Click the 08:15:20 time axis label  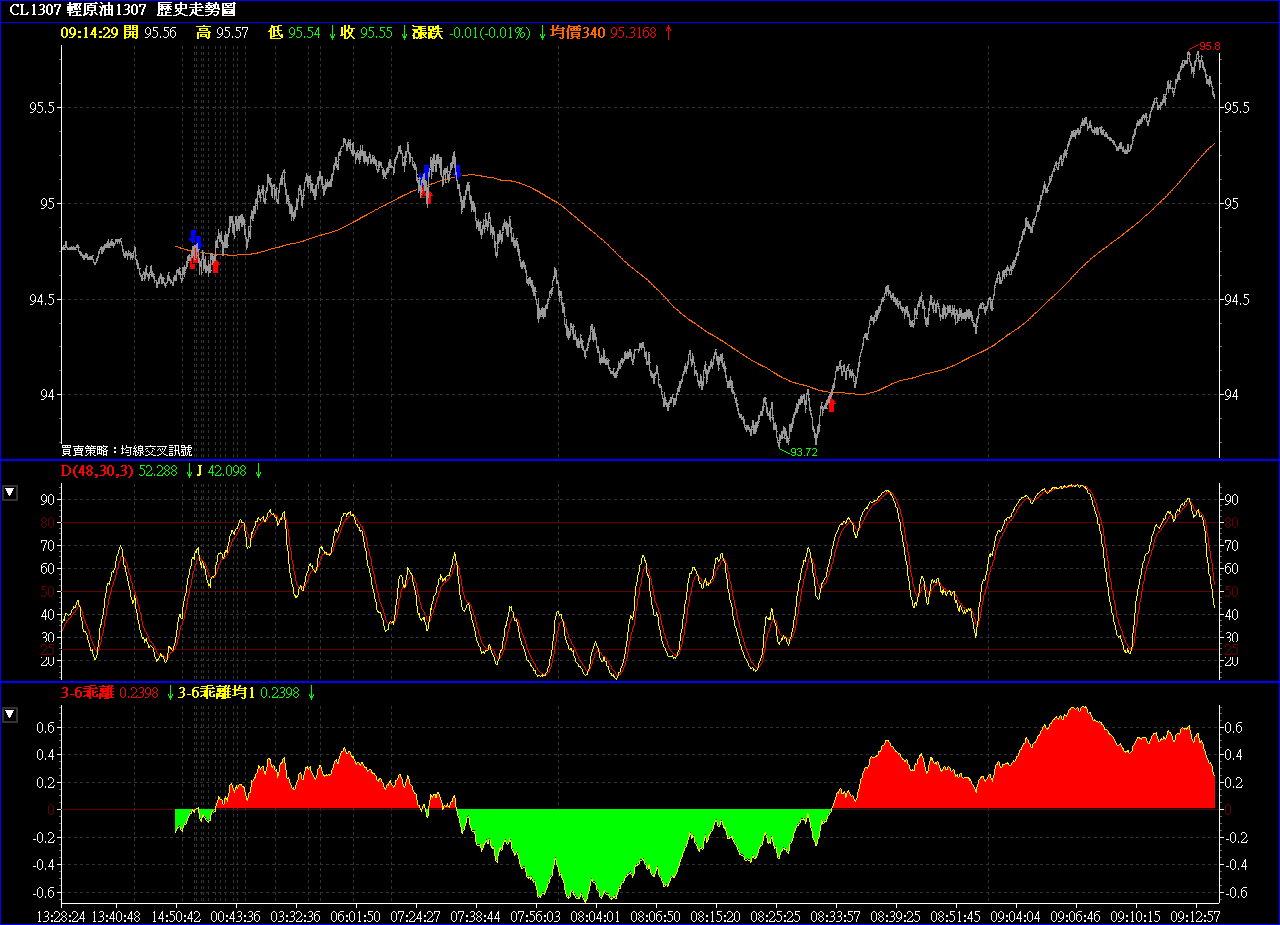coord(716,915)
